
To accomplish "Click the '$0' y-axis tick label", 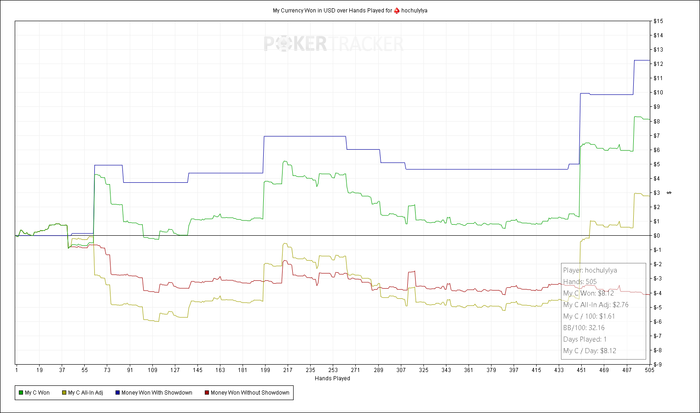I will click(657, 236).
